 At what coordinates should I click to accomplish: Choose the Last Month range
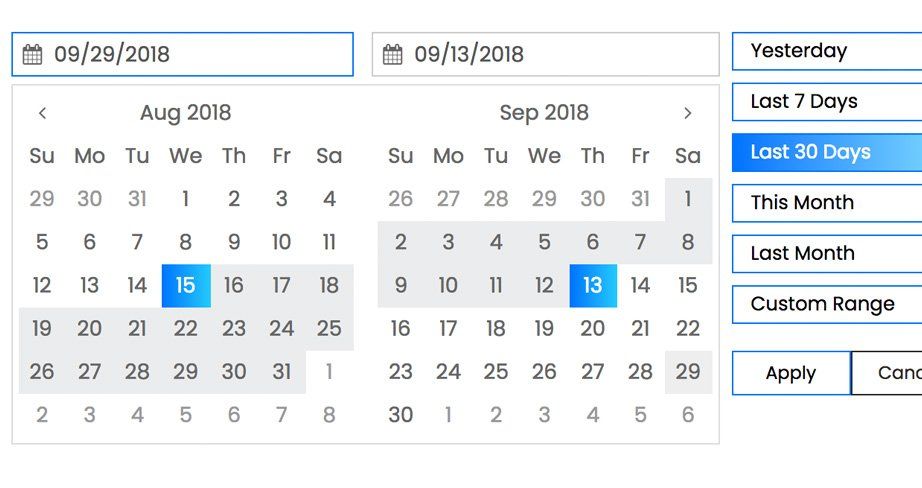pyautogui.click(x=827, y=254)
